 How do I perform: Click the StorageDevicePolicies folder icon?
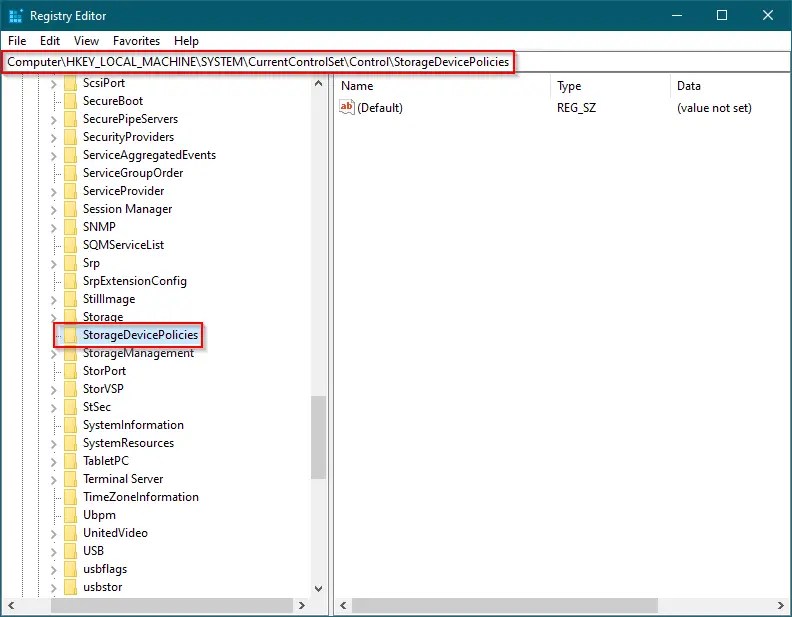(x=71, y=335)
